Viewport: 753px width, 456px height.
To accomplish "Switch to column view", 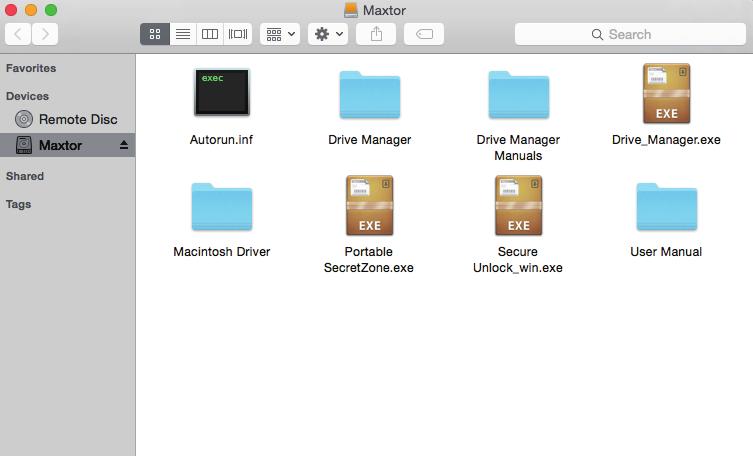I will tap(210, 34).
